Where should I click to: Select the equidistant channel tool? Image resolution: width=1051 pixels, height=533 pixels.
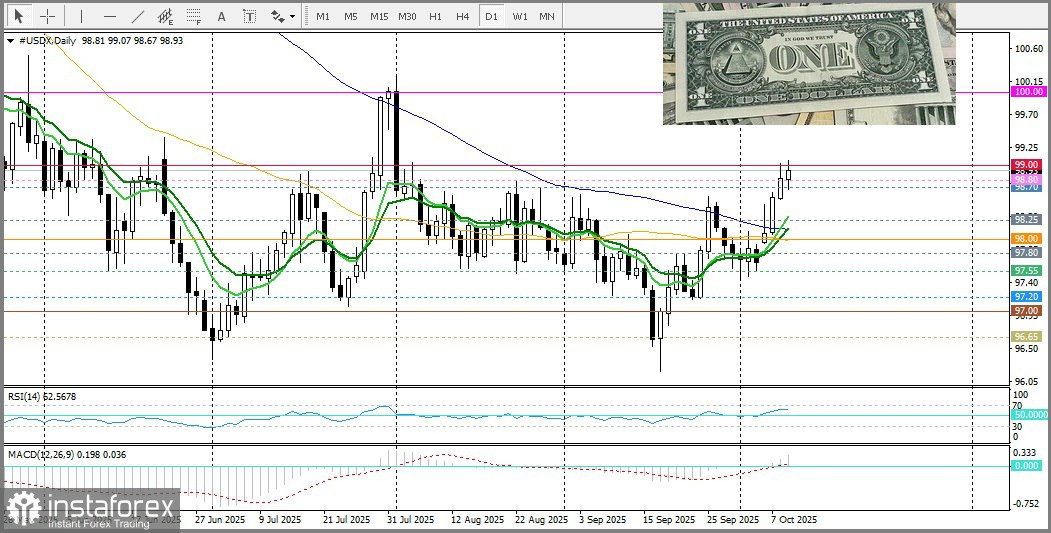(x=165, y=17)
